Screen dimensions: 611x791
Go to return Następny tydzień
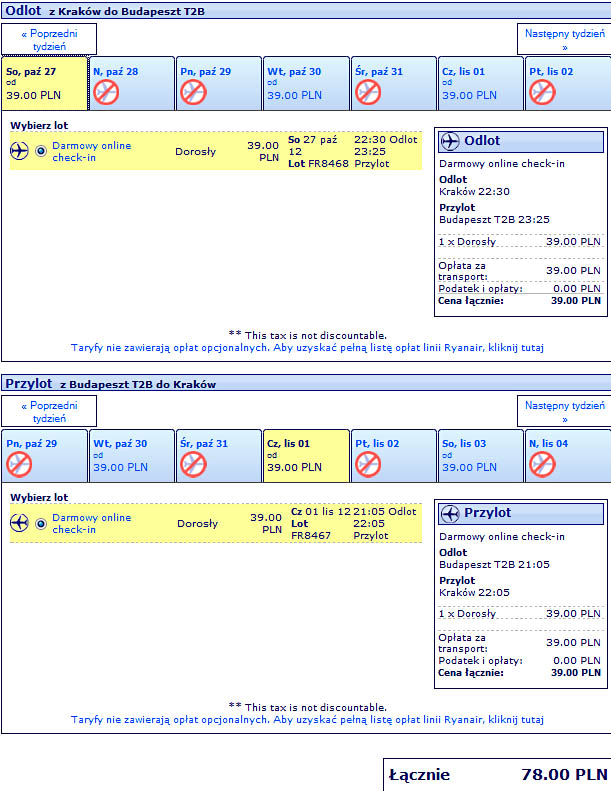point(564,412)
